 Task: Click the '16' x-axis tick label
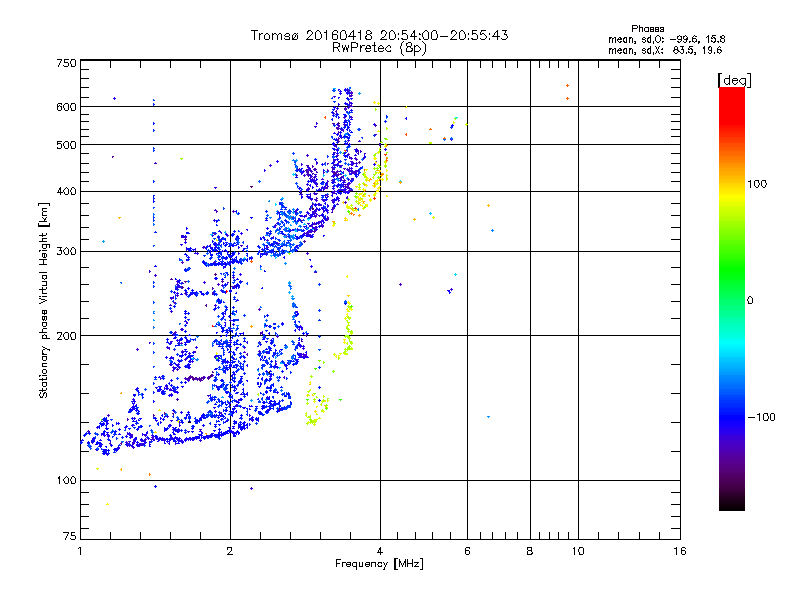click(680, 551)
